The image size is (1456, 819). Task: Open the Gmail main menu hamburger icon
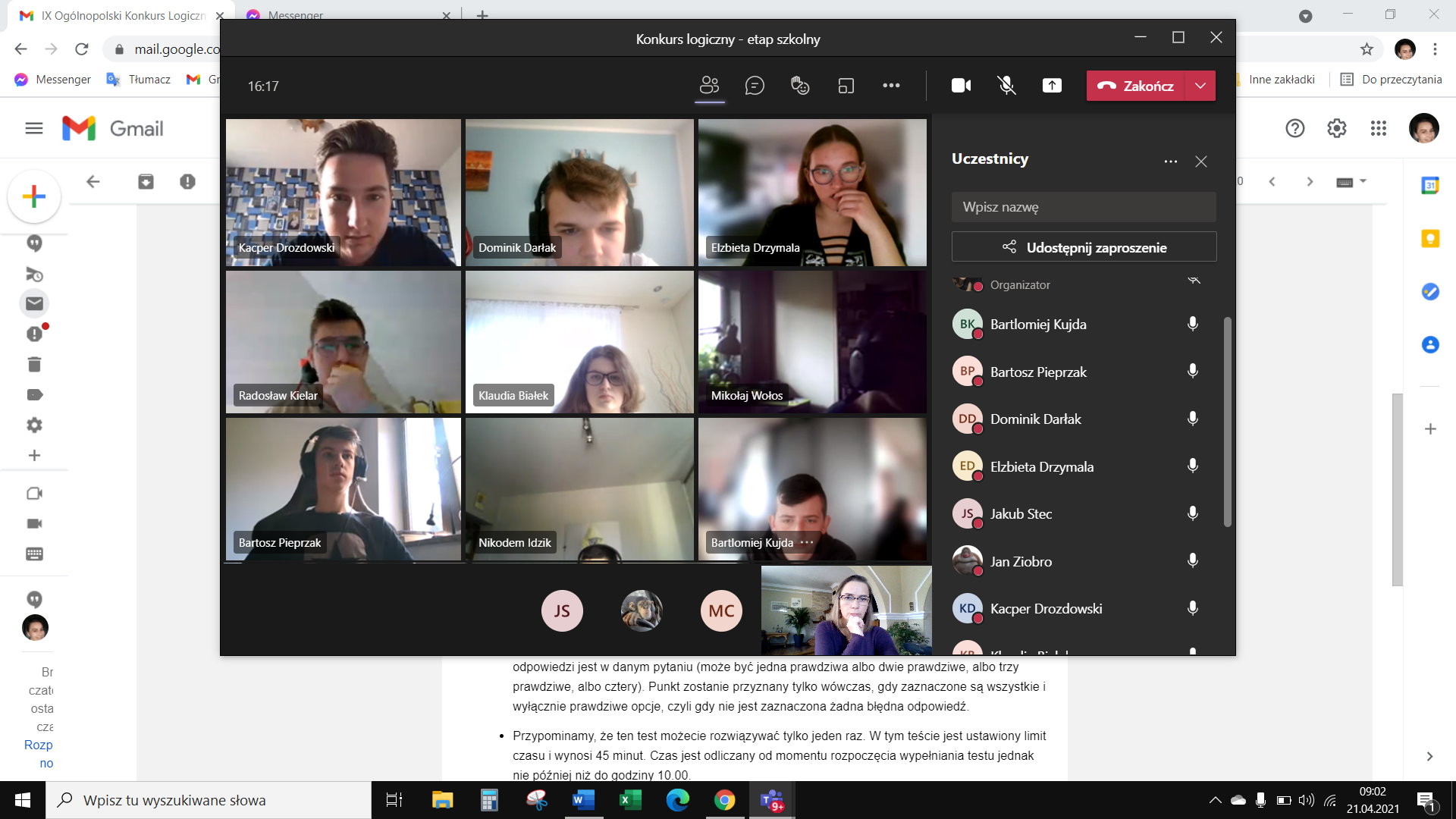34,128
